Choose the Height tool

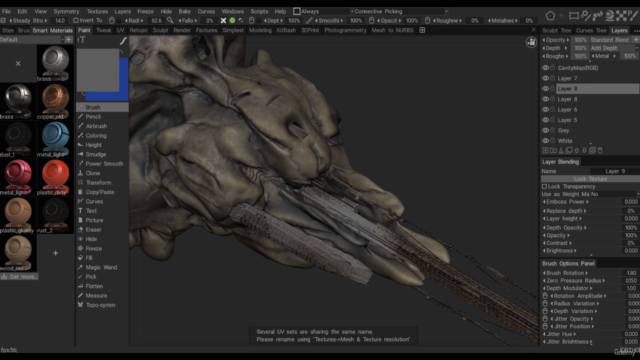coord(102,145)
